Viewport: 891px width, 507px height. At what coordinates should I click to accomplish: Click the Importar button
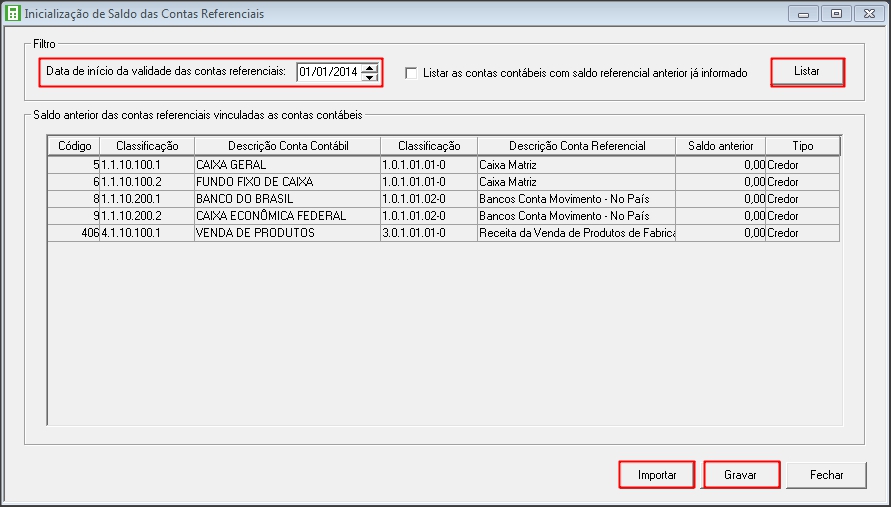coord(657,475)
